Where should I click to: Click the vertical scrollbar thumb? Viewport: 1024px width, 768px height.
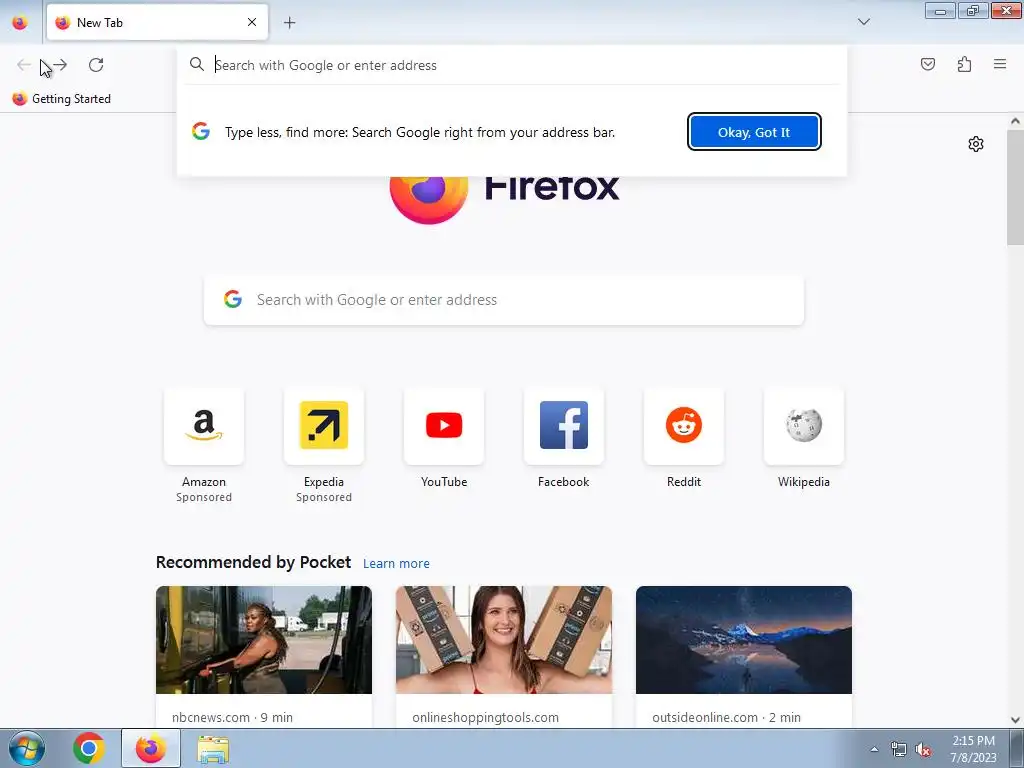click(x=1015, y=187)
